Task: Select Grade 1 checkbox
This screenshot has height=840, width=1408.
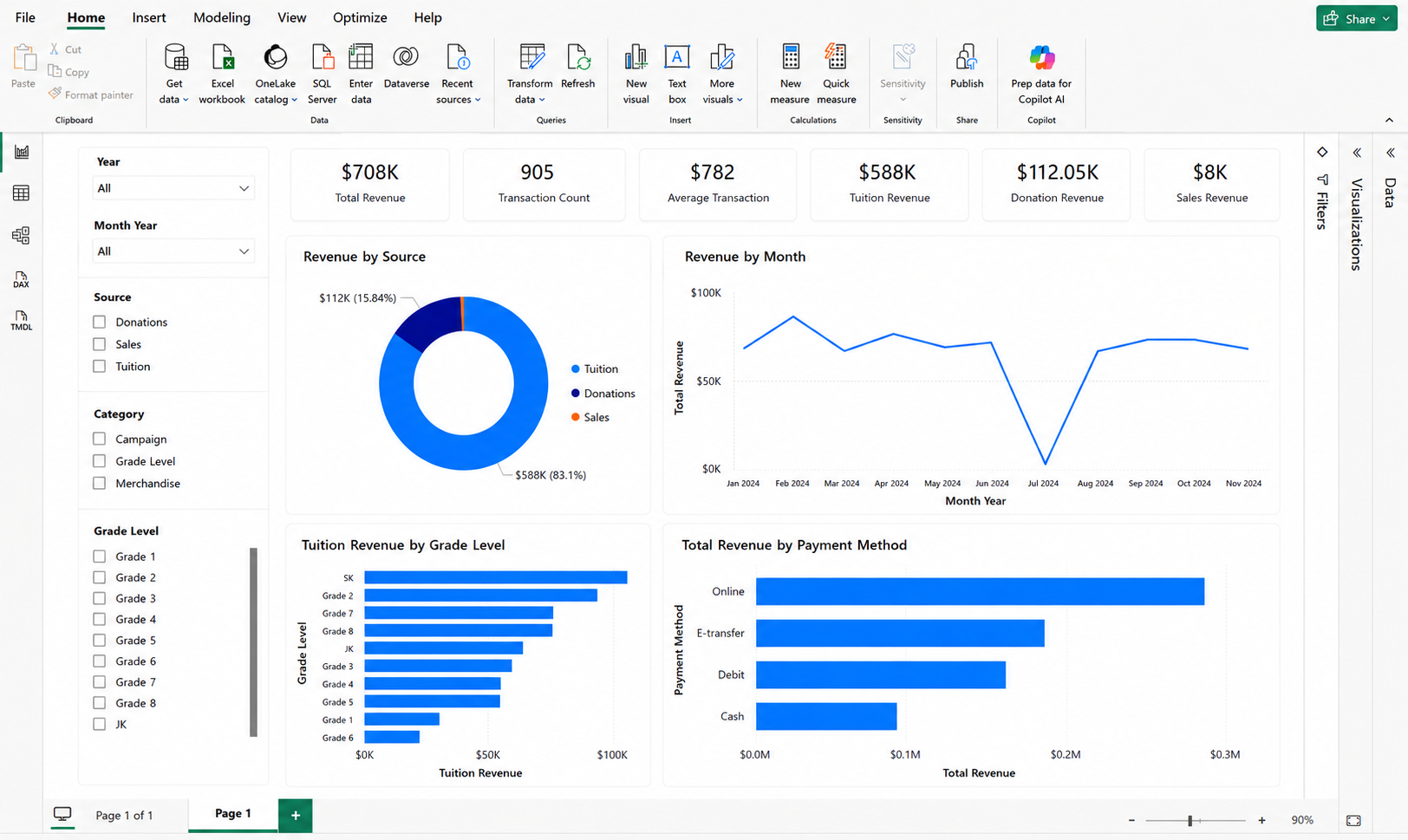Action: point(100,557)
